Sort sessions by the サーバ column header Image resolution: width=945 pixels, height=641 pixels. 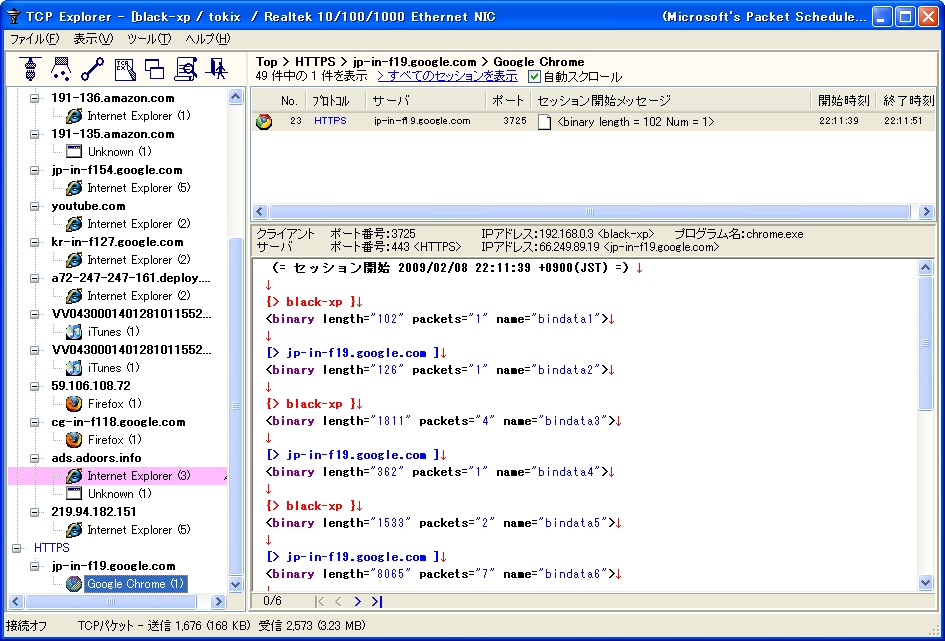click(x=426, y=101)
